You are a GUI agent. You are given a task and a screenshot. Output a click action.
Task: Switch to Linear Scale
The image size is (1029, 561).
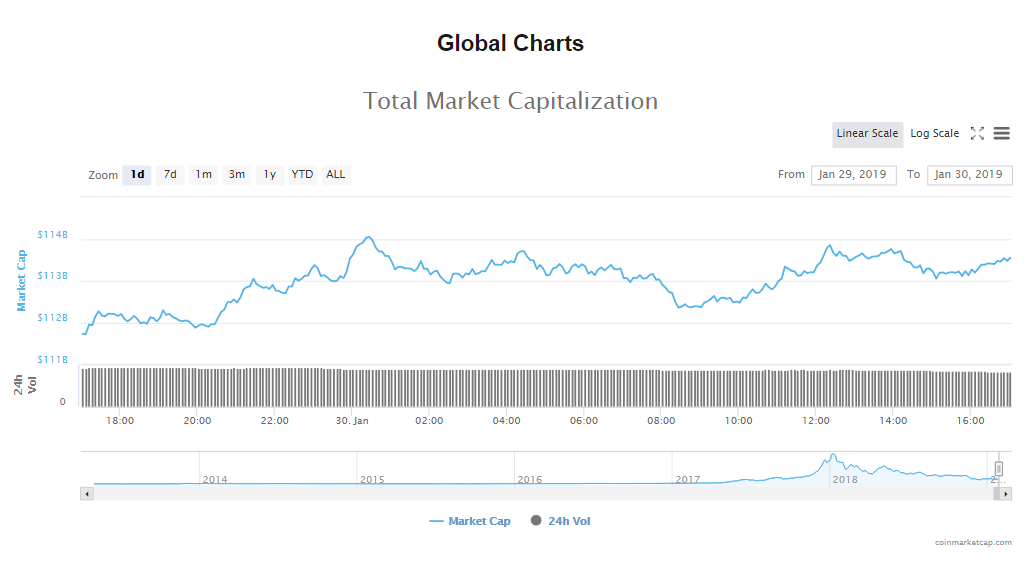click(x=867, y=134)
